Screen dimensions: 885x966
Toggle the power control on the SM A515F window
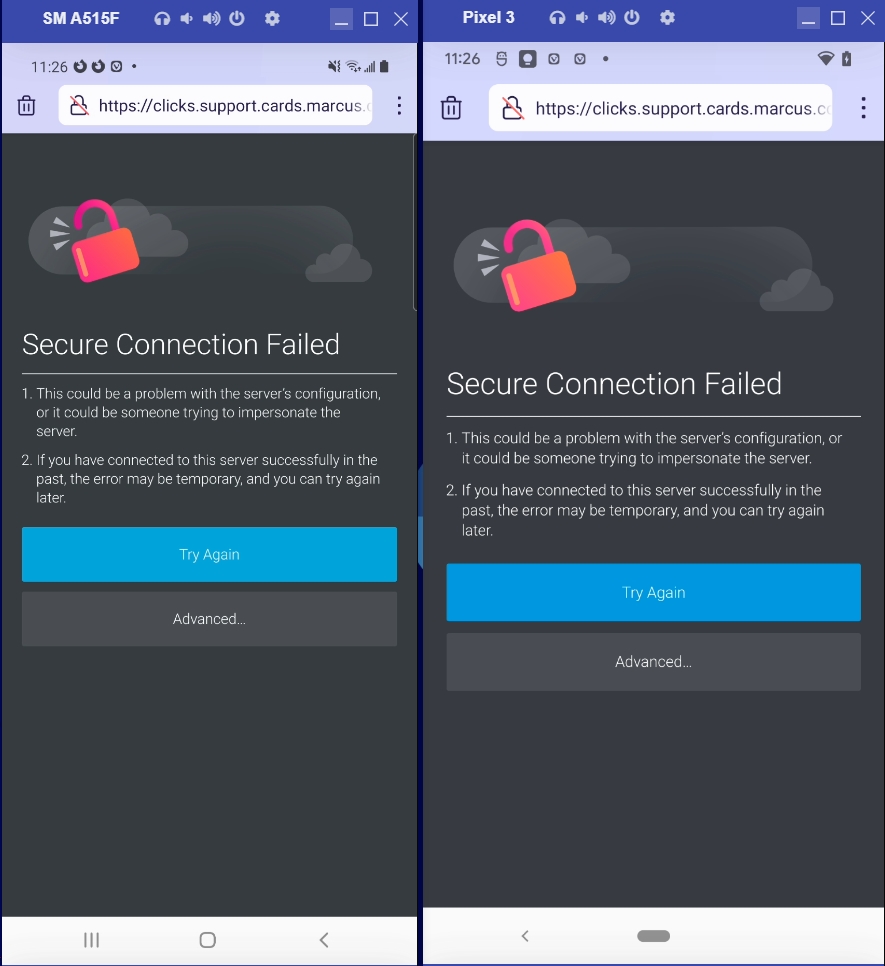(x=237, y=18)
